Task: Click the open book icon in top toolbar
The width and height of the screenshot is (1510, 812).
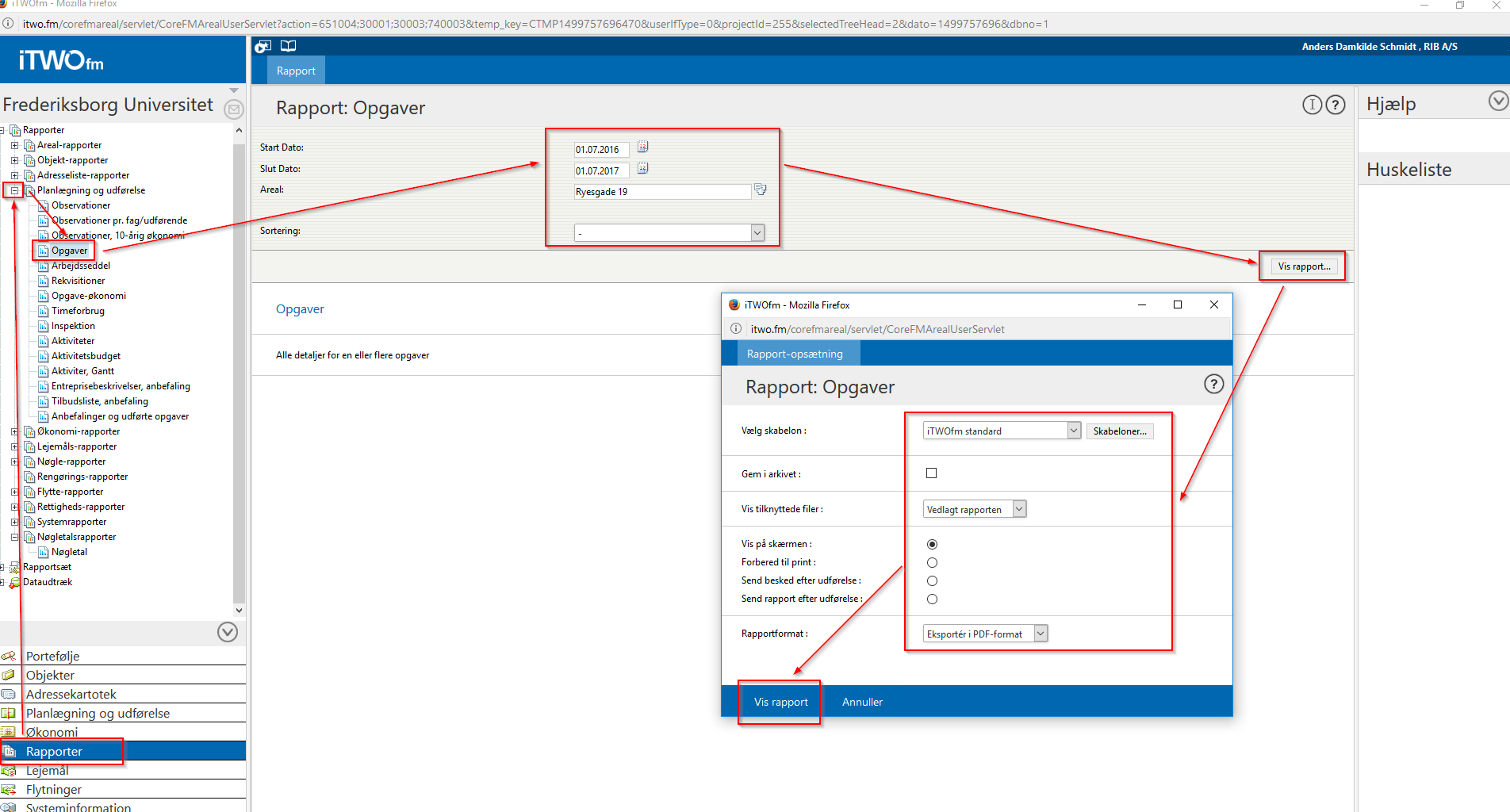Action: [x=289, y=46]
